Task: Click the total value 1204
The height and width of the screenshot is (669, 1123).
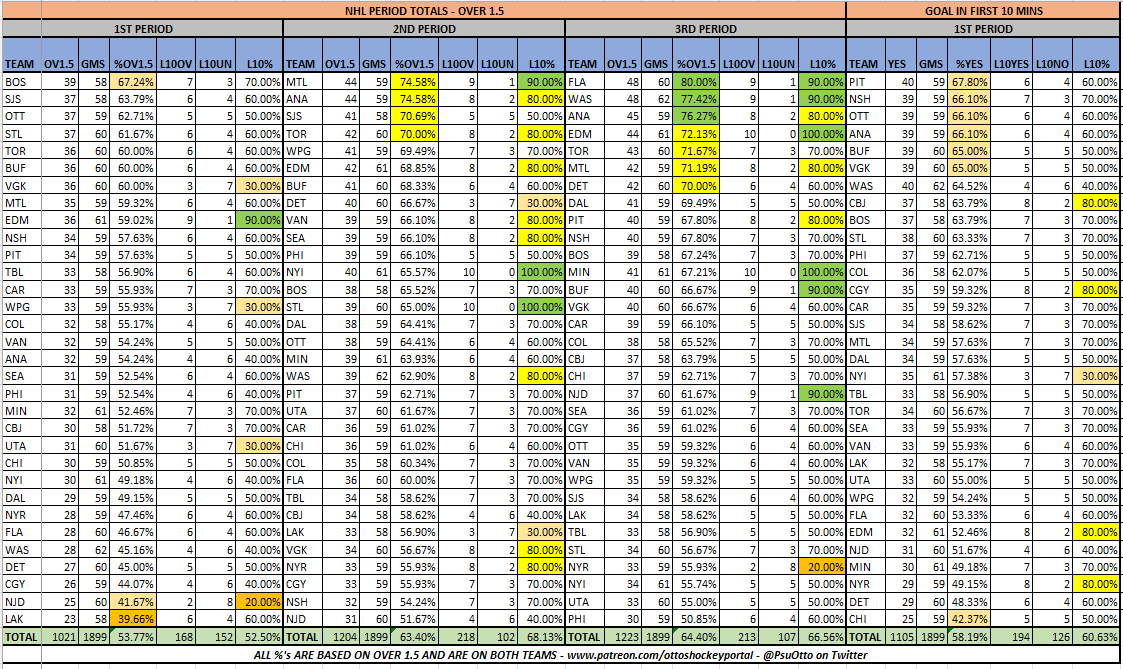Action: click(340, 637)
